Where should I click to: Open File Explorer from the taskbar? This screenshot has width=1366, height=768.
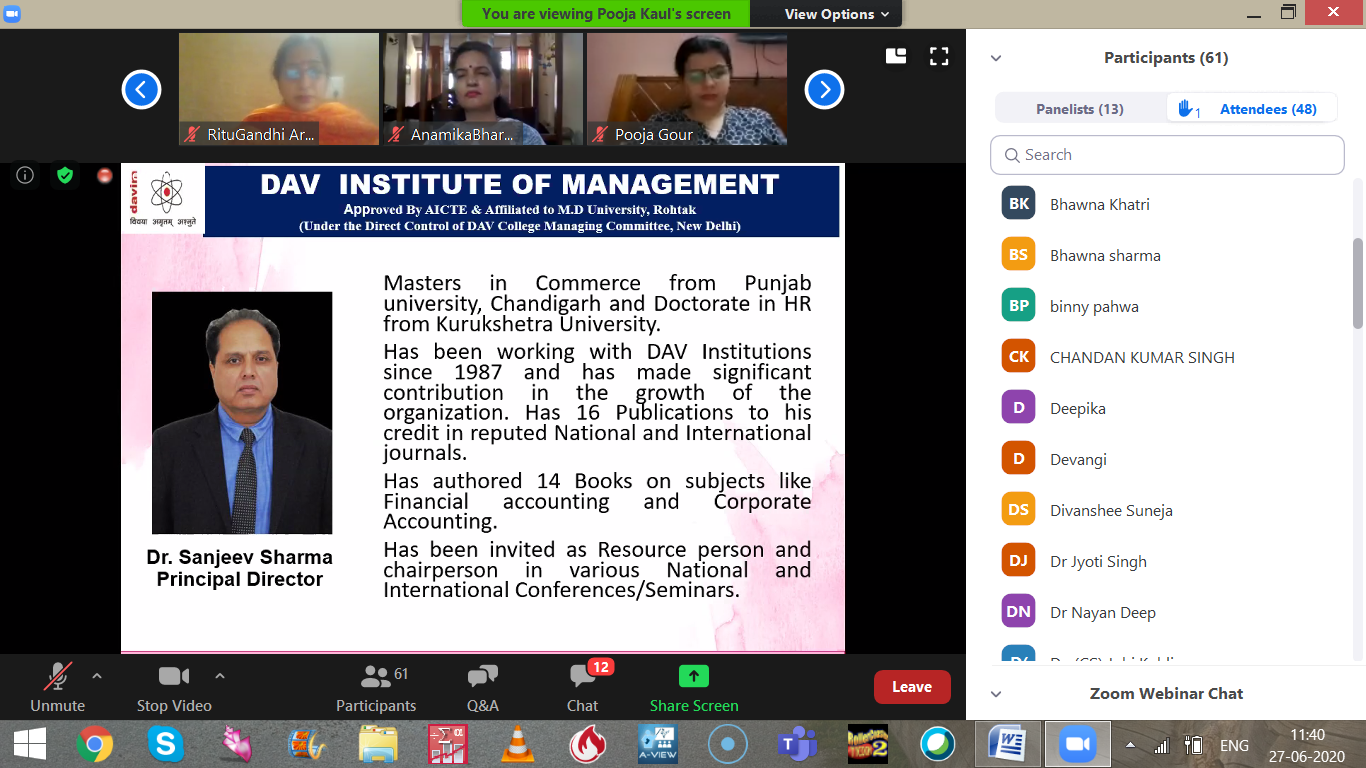coord(378,744)
